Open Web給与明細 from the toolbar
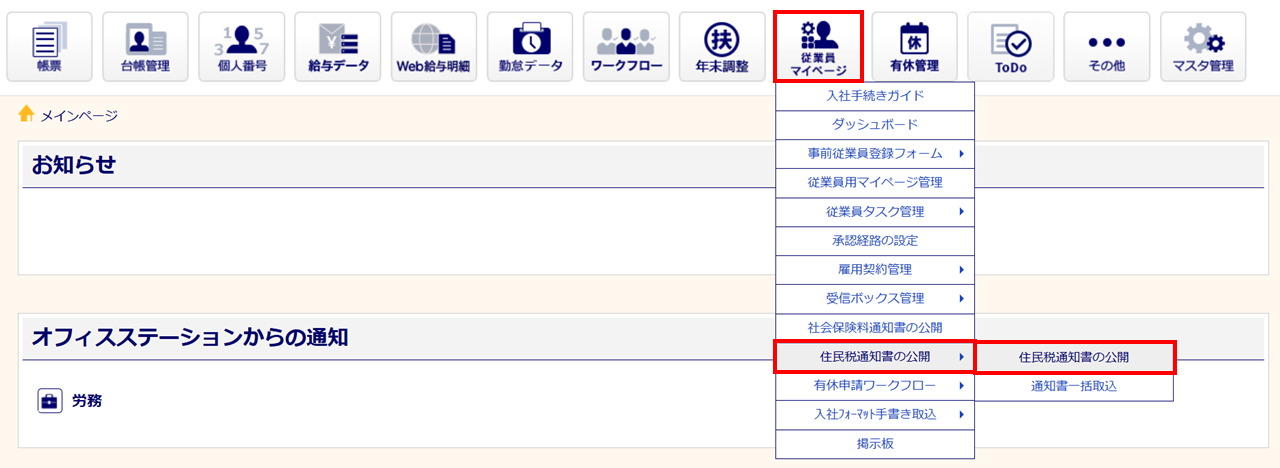The width and height of the screenshot is (1280, 468). point(433,47)
